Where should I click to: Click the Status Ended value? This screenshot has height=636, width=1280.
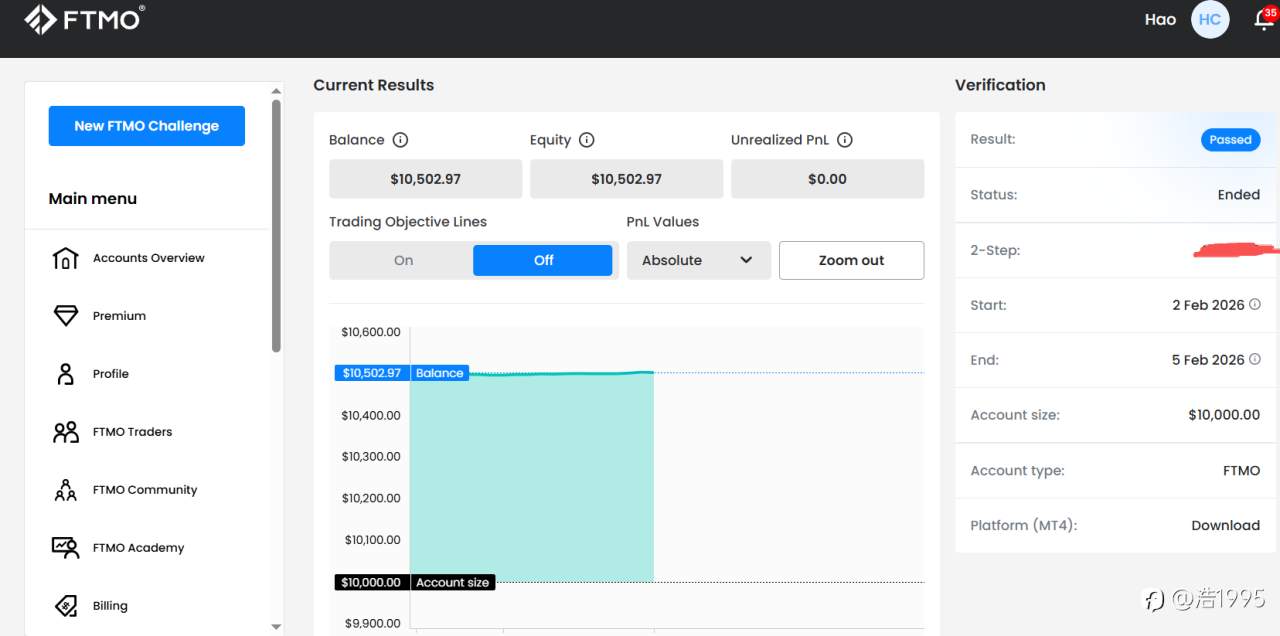pyautogui.click(x=1238, y=195)
